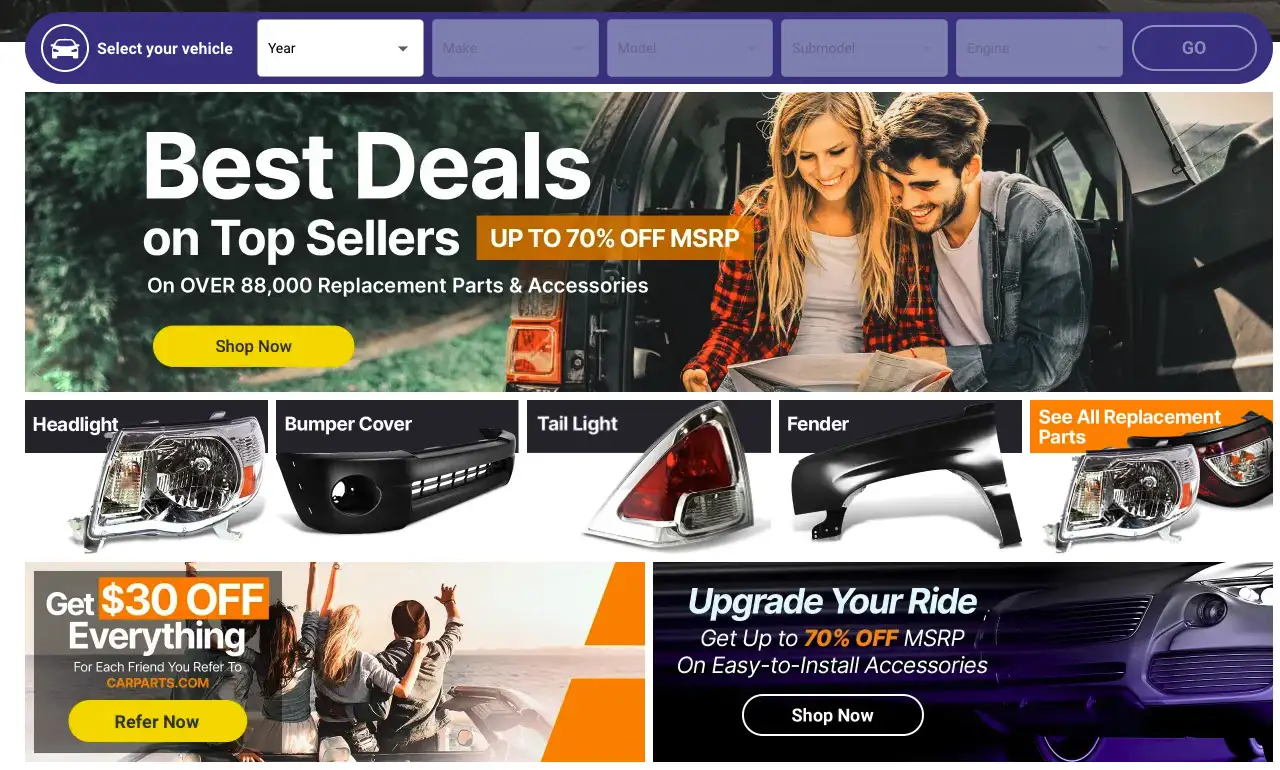Open the Headlight category tile
Screen dimensions: 1280x770
(146, 476)
